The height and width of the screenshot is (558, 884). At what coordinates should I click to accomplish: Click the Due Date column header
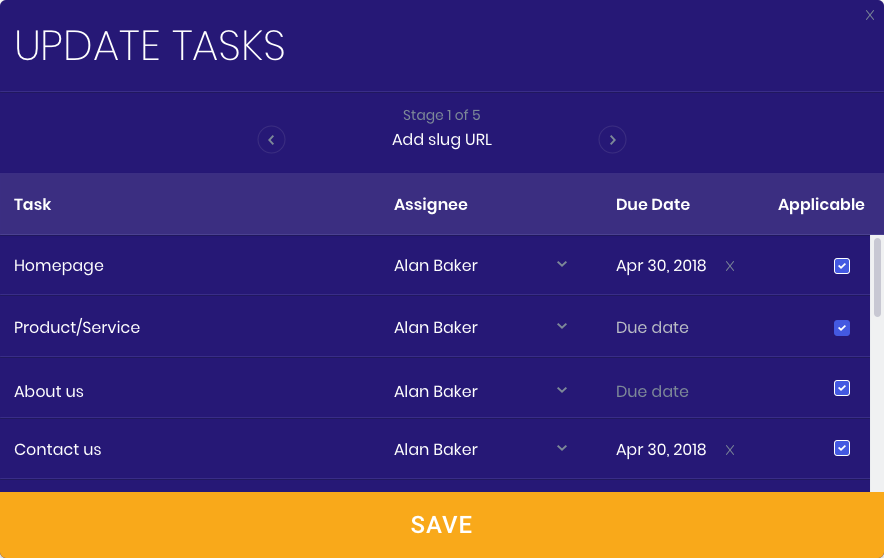click(653, 204)
